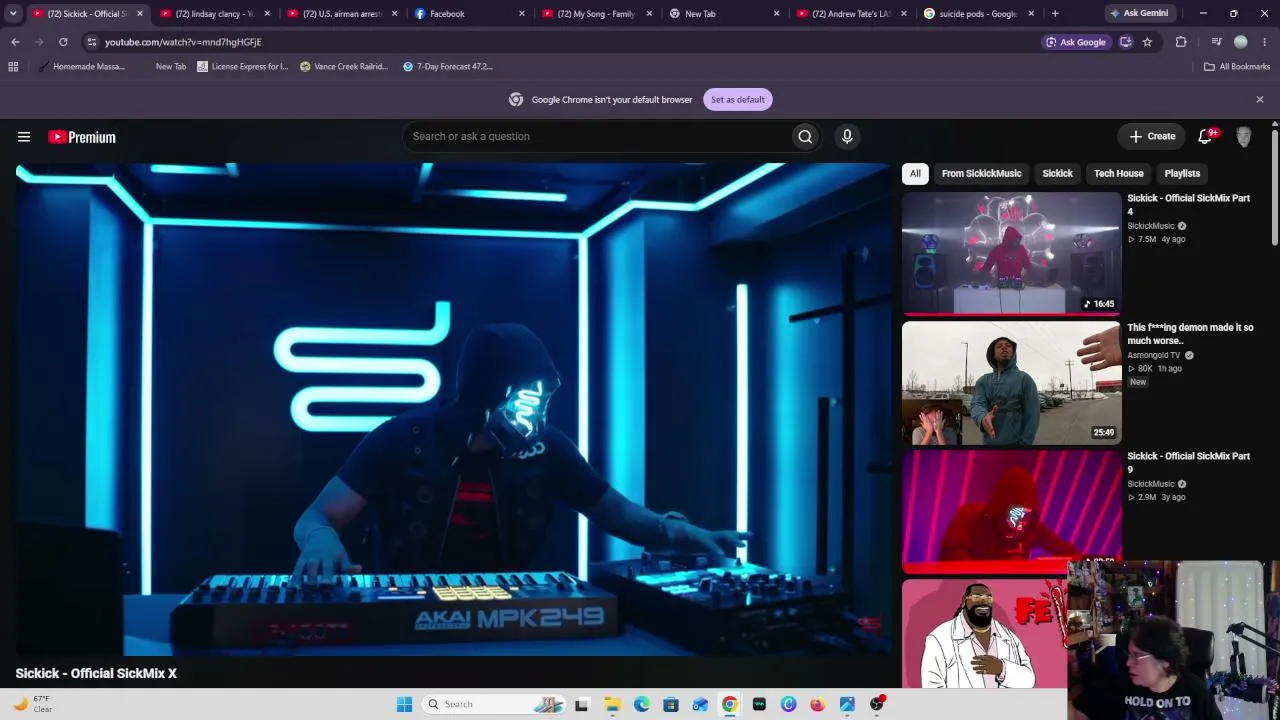This screenshot has width=1280, height=720.
Task: Switch to OBS Studio in the taskbar
Action: pyautogui.click(x=877, y=704)
